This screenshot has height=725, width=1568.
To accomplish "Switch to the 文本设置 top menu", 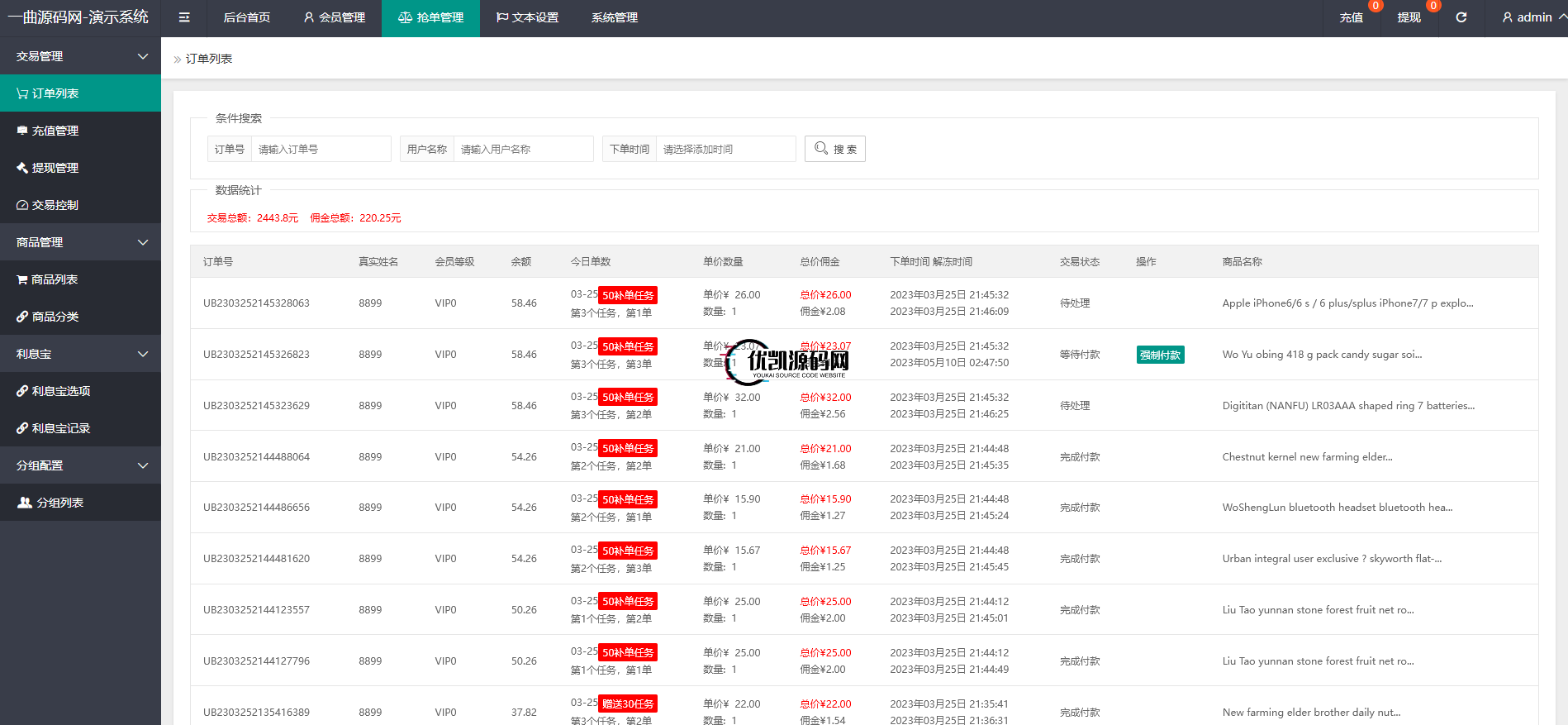I will click(x=527, y=17).
